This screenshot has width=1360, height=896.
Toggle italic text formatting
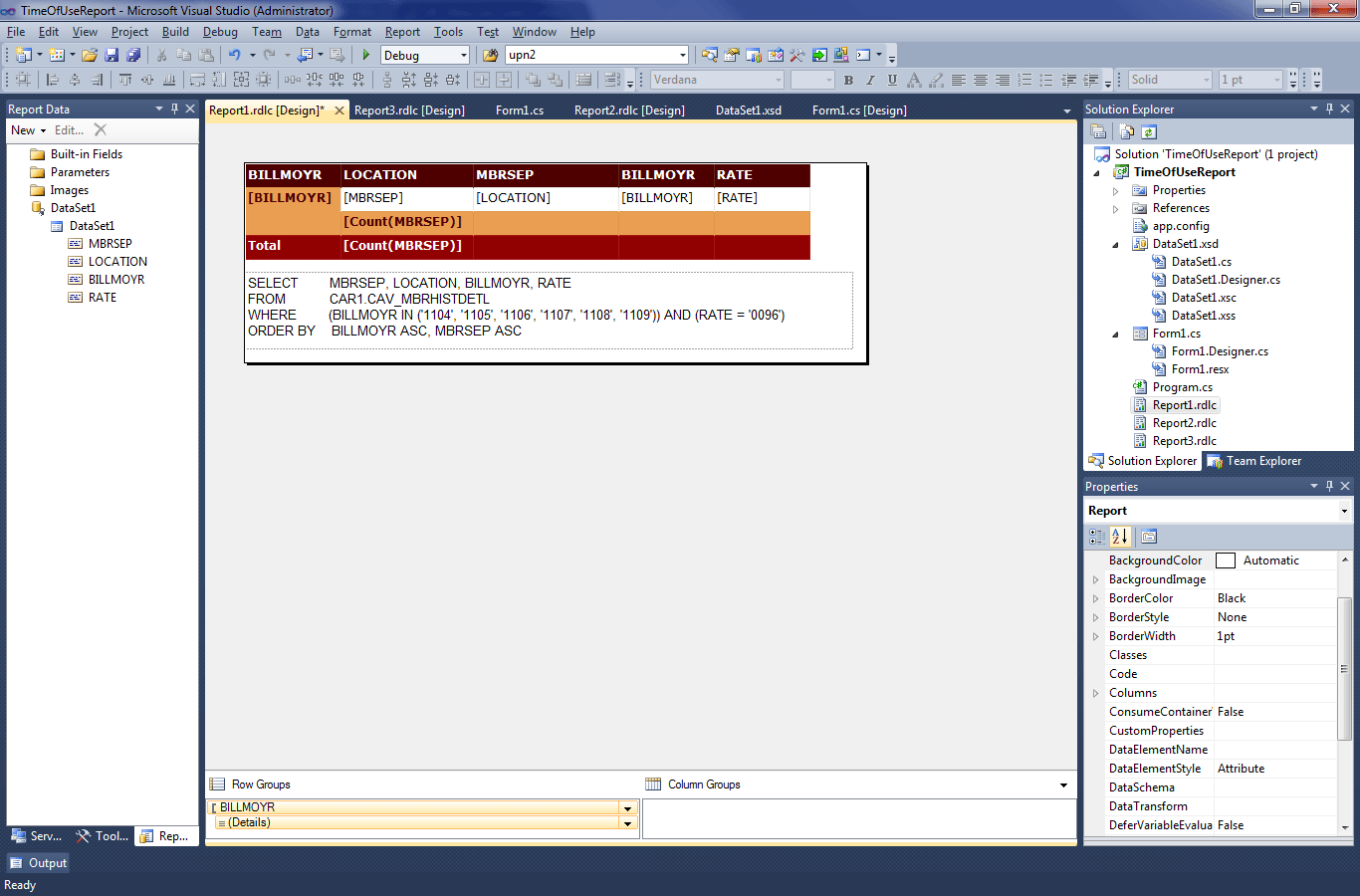coord(870,80)
